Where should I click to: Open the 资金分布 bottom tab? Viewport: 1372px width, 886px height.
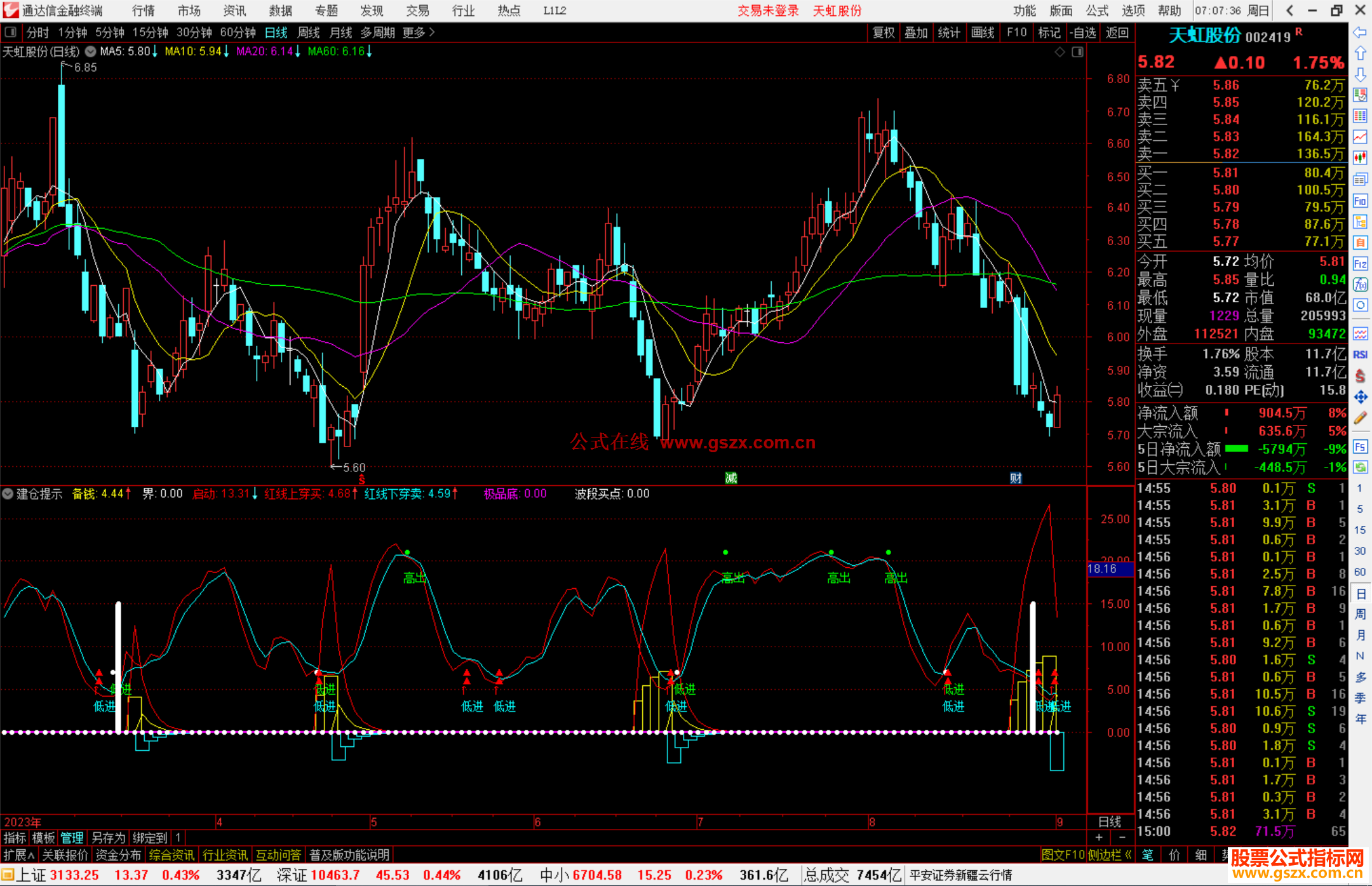click(118, 855)
